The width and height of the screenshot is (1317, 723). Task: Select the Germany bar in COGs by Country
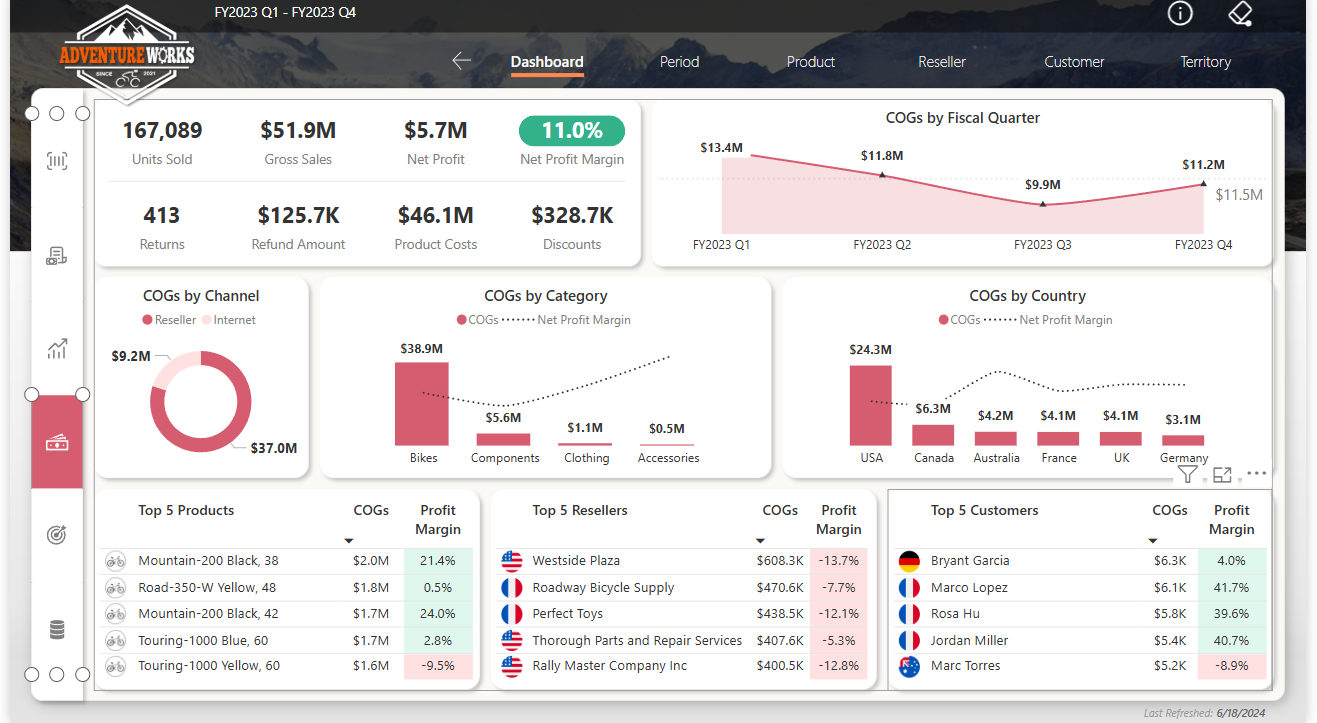coord(1183,441)
